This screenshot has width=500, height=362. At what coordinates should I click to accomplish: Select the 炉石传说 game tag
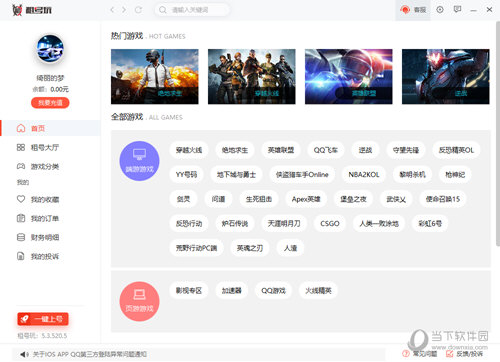point(235,223)
